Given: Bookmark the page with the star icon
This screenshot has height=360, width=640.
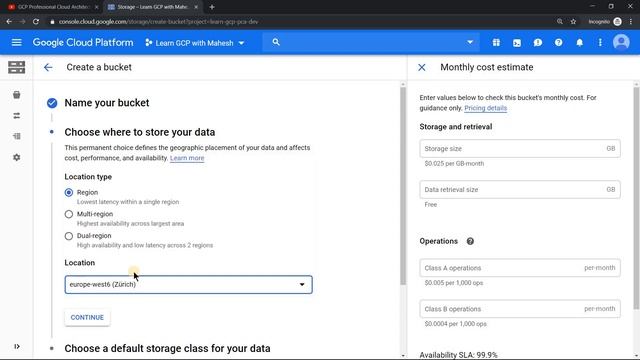Looking at the screenshot, I should pyautogui.click(x=573, y=22).
